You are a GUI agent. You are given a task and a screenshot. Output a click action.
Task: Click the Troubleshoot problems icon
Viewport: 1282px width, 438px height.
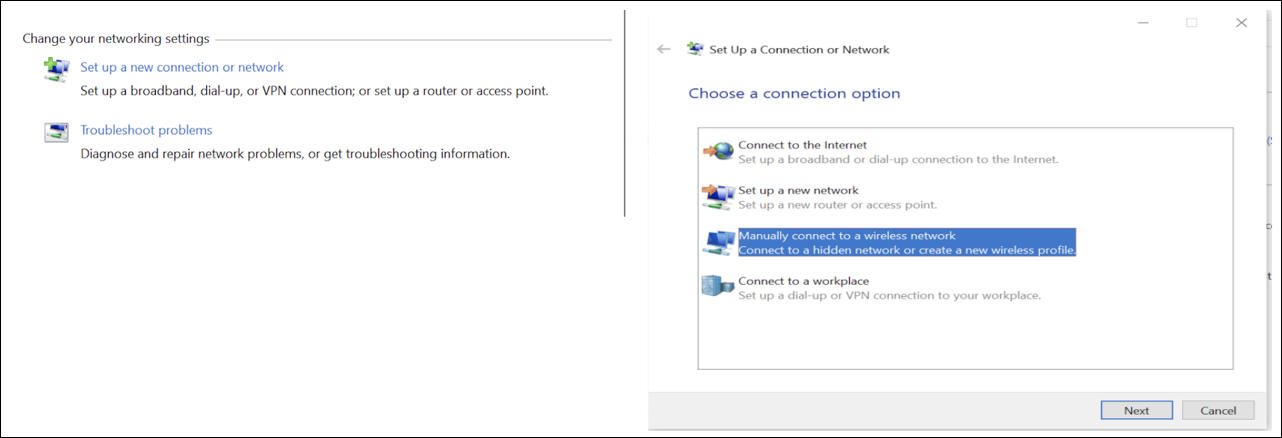tap(56, 132)
